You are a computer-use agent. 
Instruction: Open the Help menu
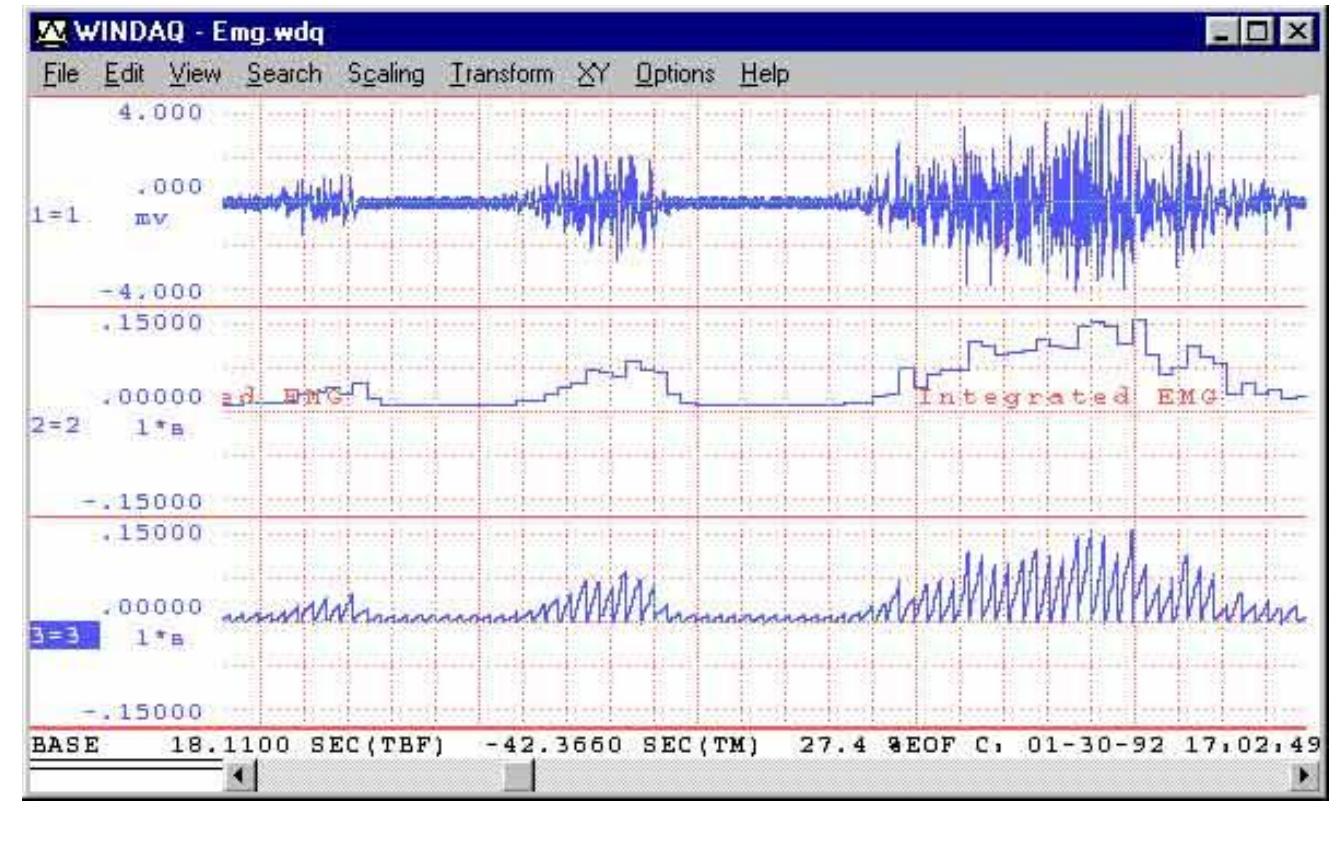(x=765, y=74)
